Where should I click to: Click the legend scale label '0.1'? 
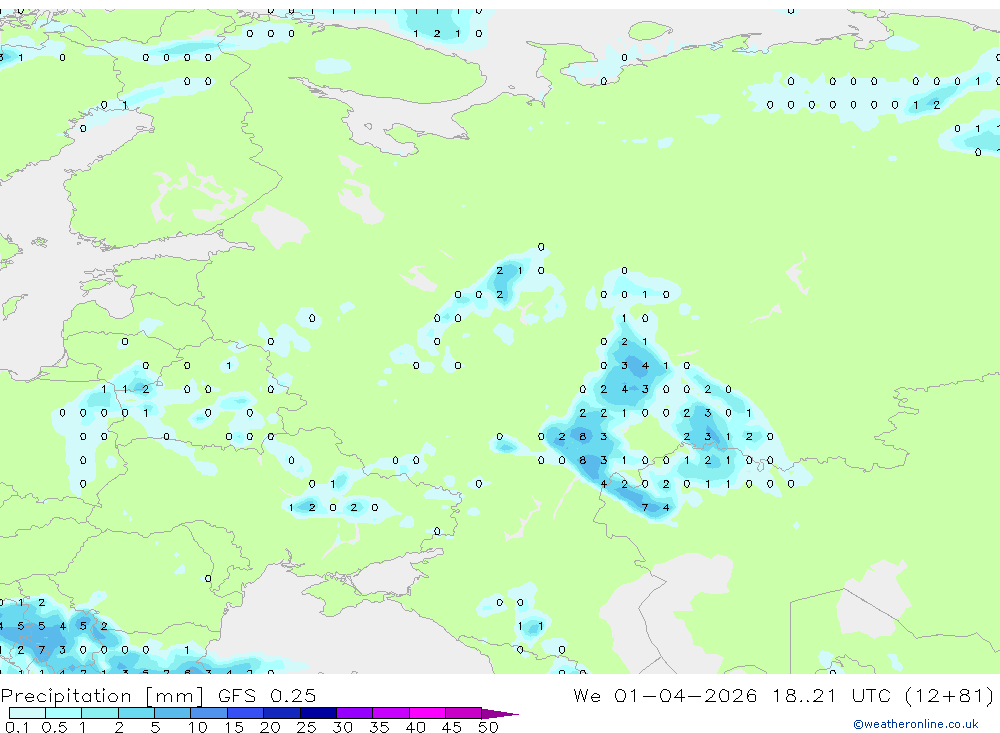click(x=17, y=727)
